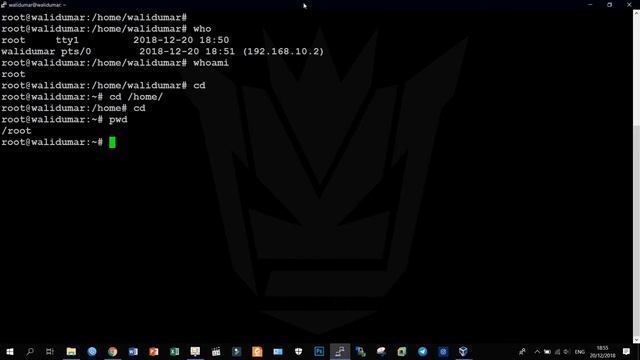Open the Windows Start menu
This screenshot has width=640, height=360.
coord(10,351)
